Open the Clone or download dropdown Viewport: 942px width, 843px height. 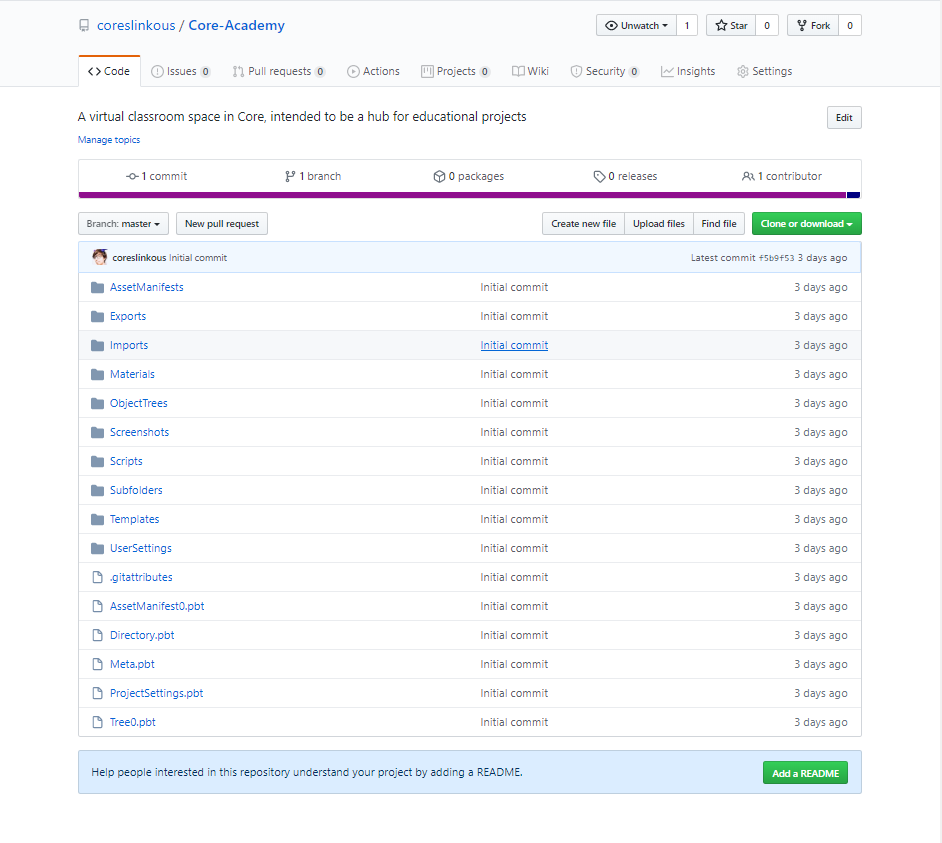tap(806, 224)
